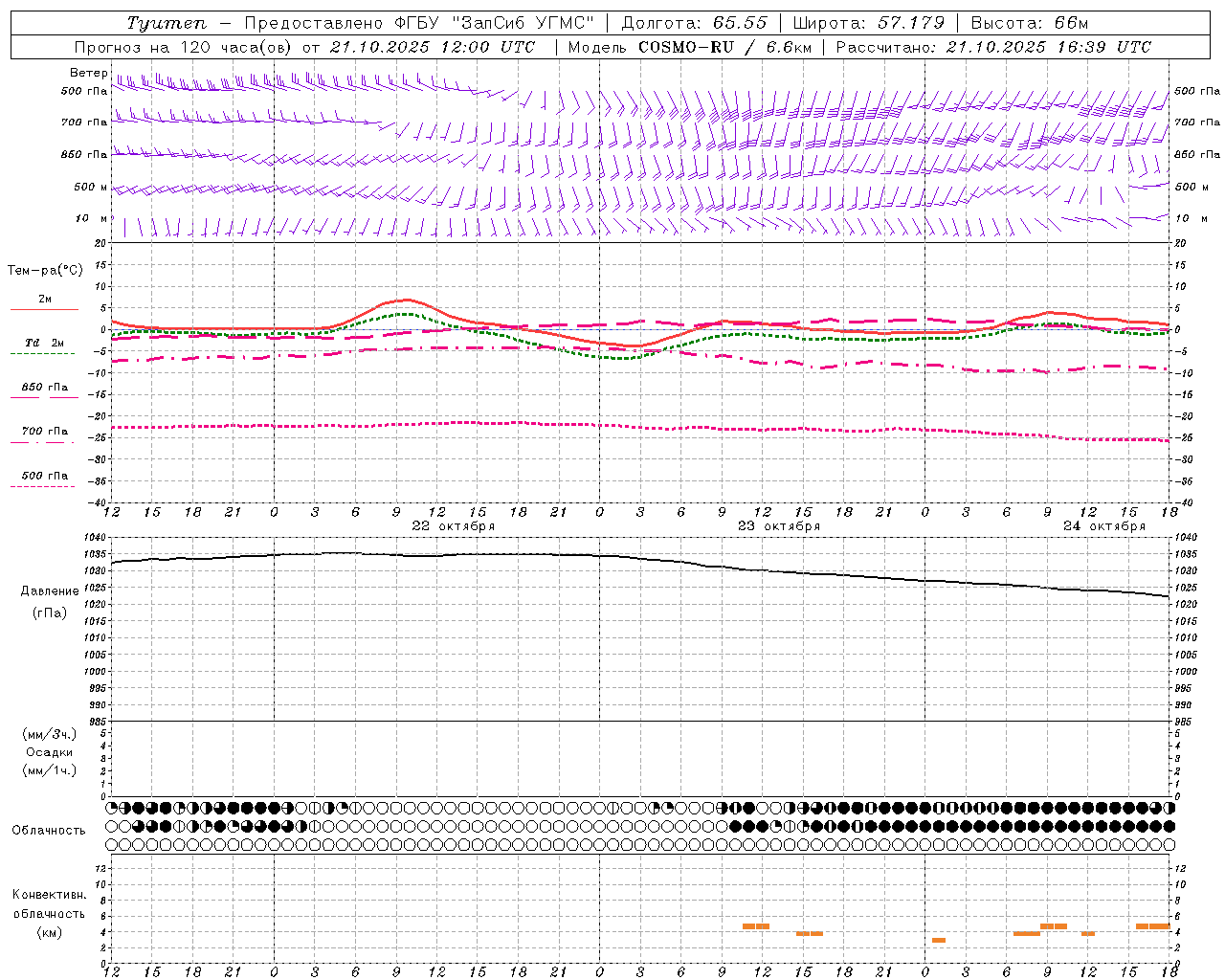The height and width of the screenshot is (980, 1225).
Task: Click the "Td 2м" legend entry
Action: (x=44, y=343)
